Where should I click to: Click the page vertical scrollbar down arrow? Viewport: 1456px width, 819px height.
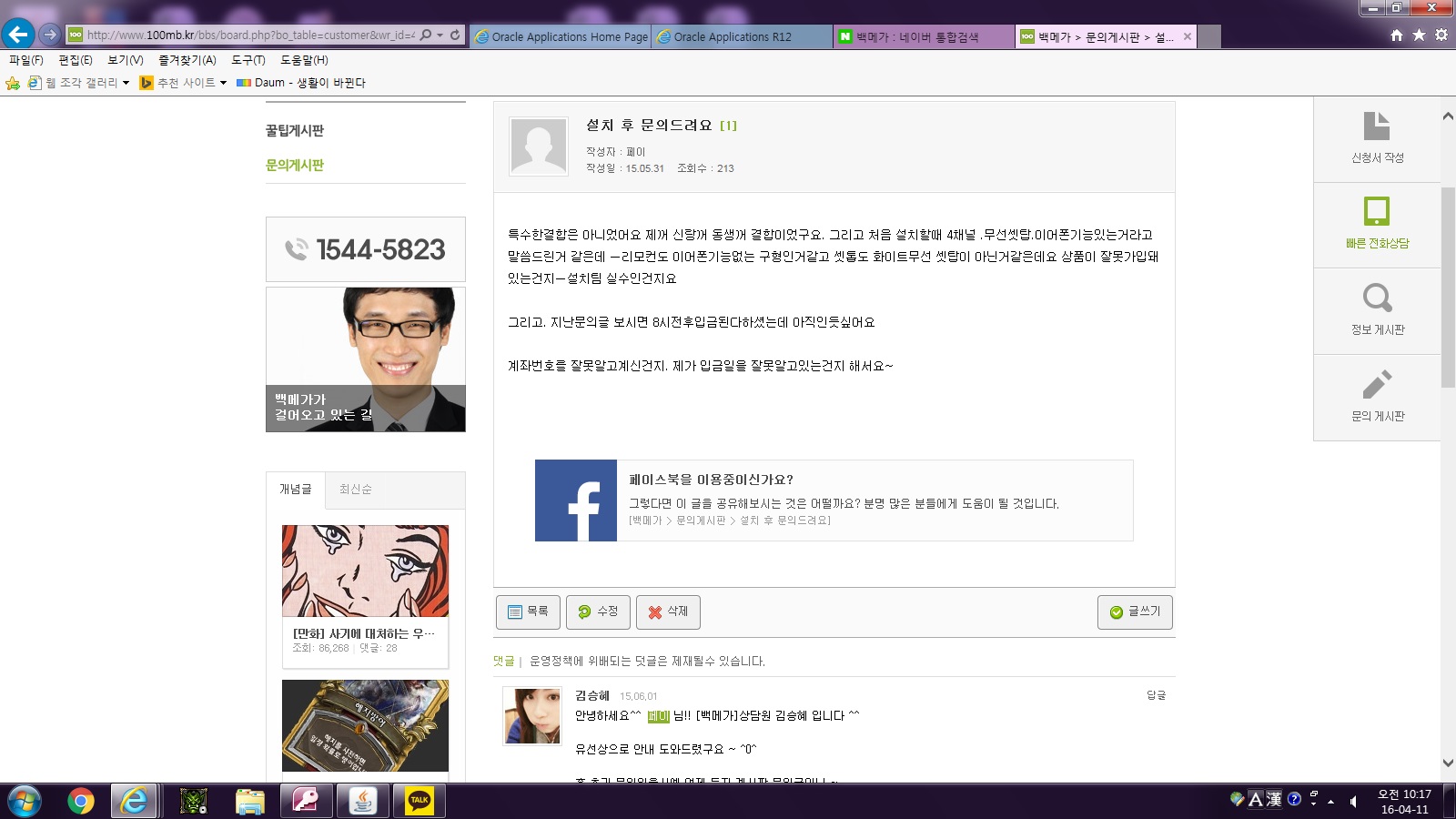coord(1448,763)
